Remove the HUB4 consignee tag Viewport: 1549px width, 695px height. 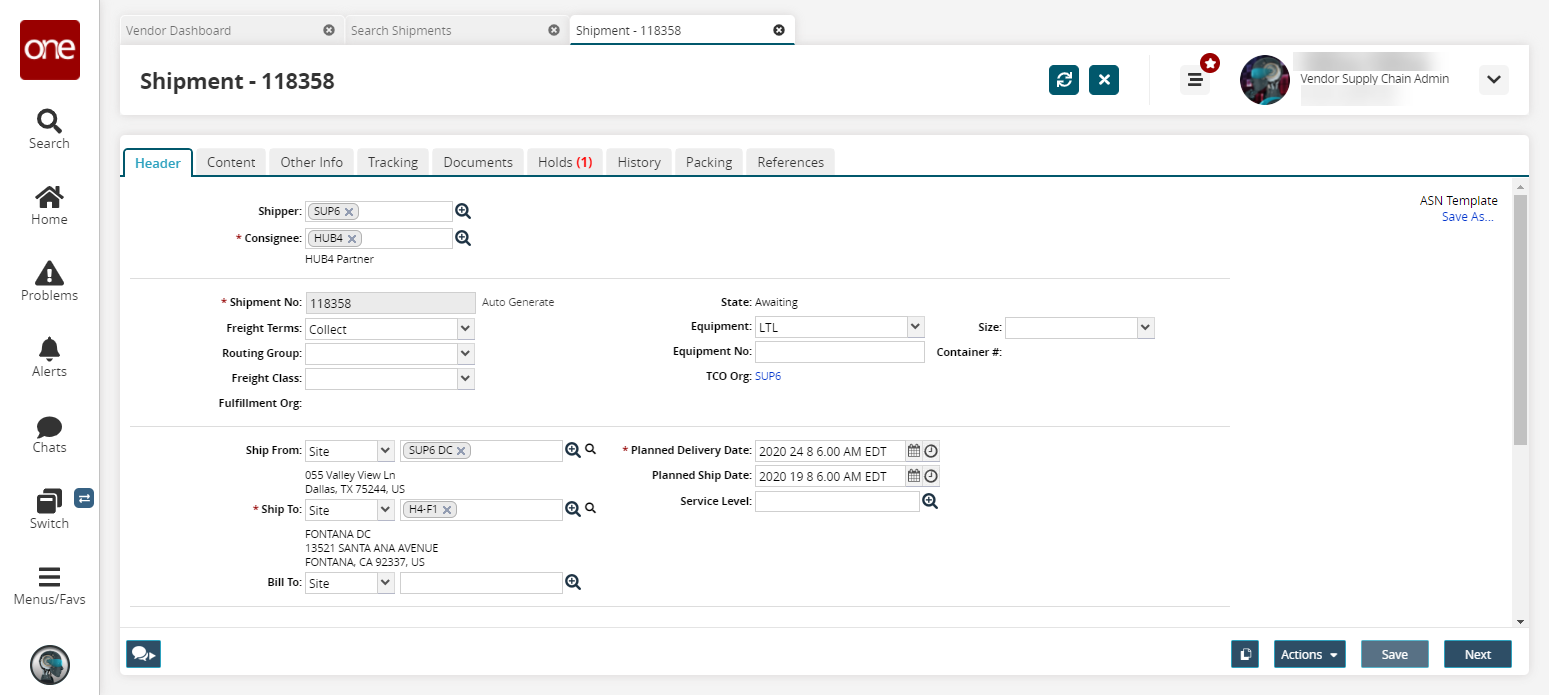point(353,239)
